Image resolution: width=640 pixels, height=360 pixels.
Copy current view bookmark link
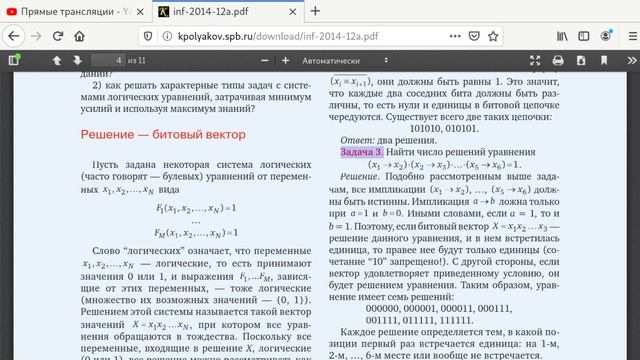pyautogui.click(x=604, y=60)
